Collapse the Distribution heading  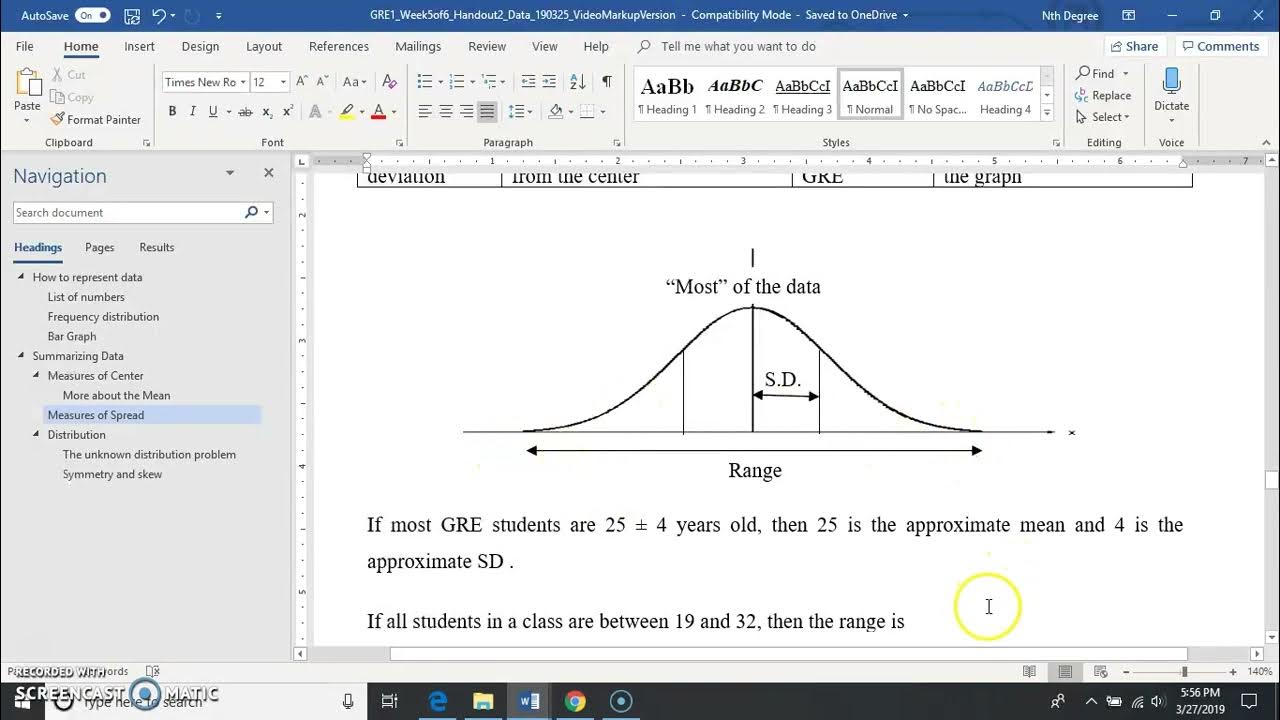[x=37, y=435]
